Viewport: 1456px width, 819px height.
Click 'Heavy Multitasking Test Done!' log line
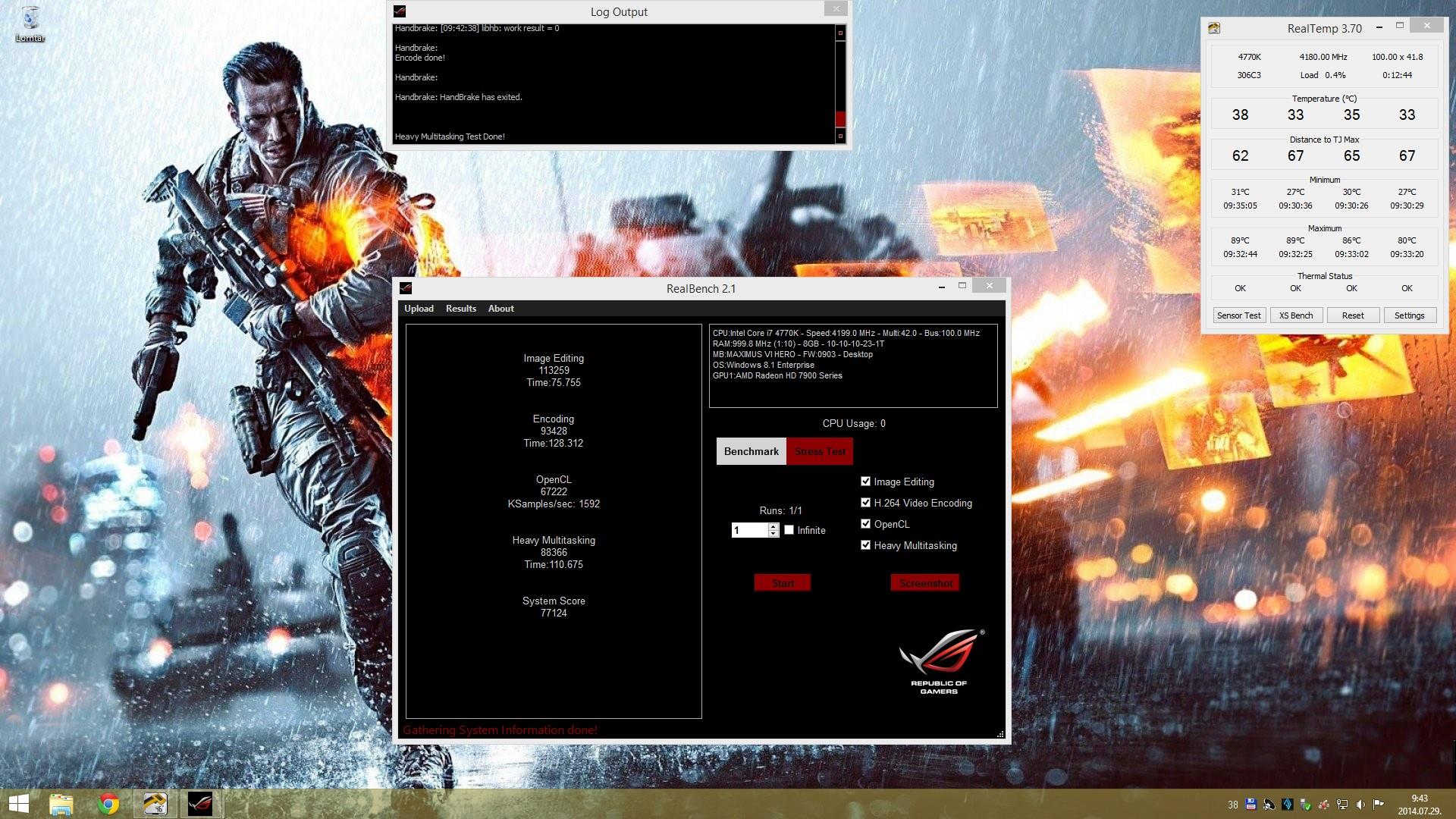450,136
